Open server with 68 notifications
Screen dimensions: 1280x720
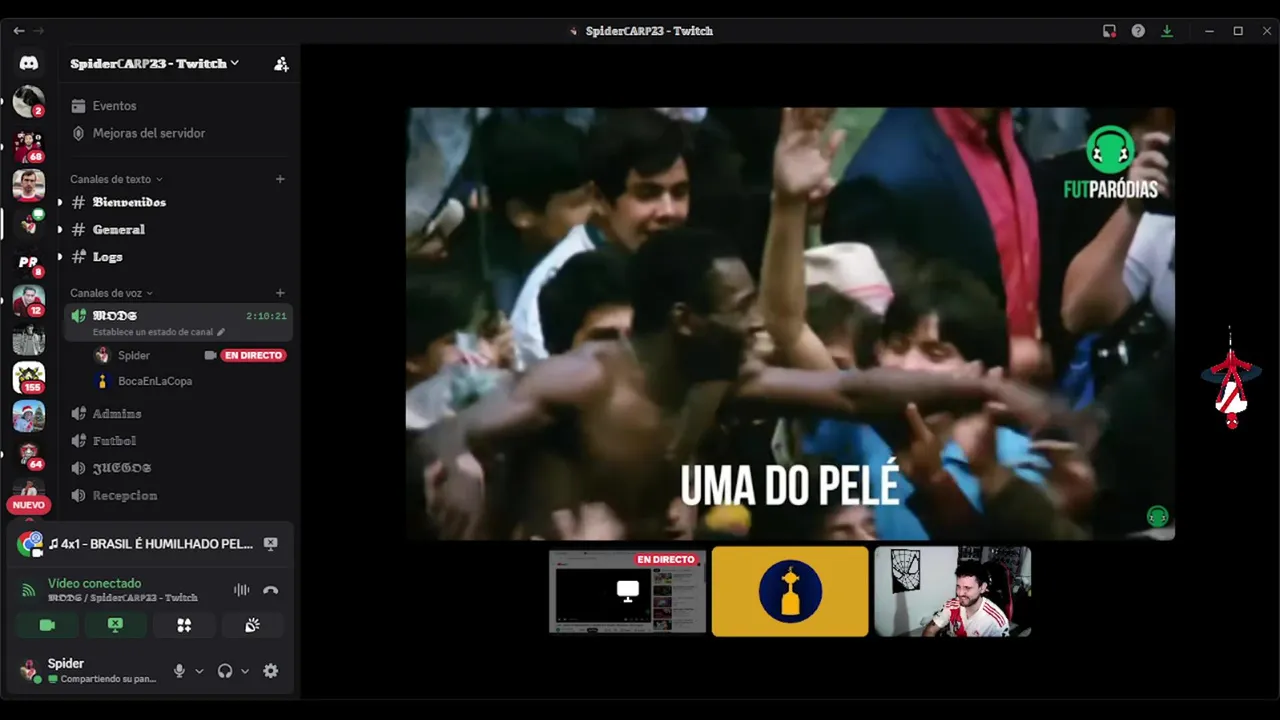(29, 146)
